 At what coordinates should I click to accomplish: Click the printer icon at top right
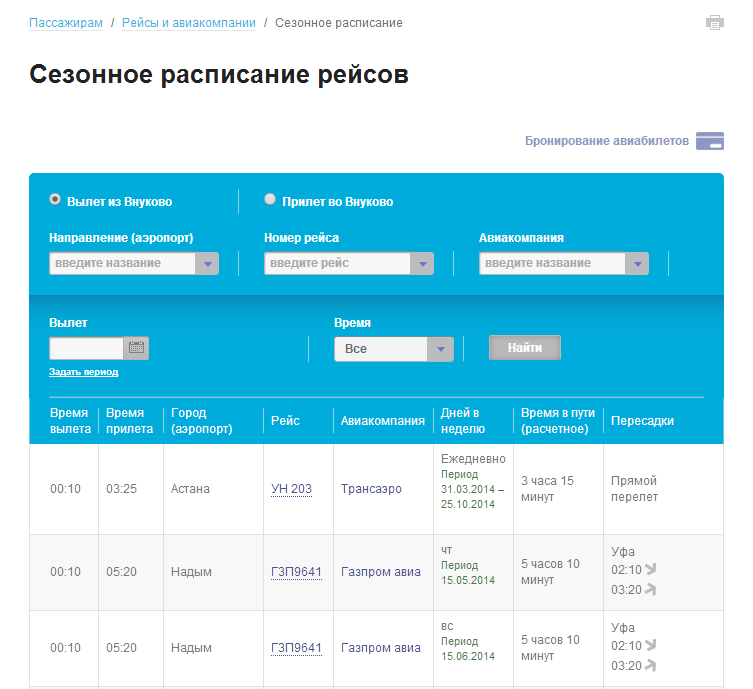coord(714,23)
